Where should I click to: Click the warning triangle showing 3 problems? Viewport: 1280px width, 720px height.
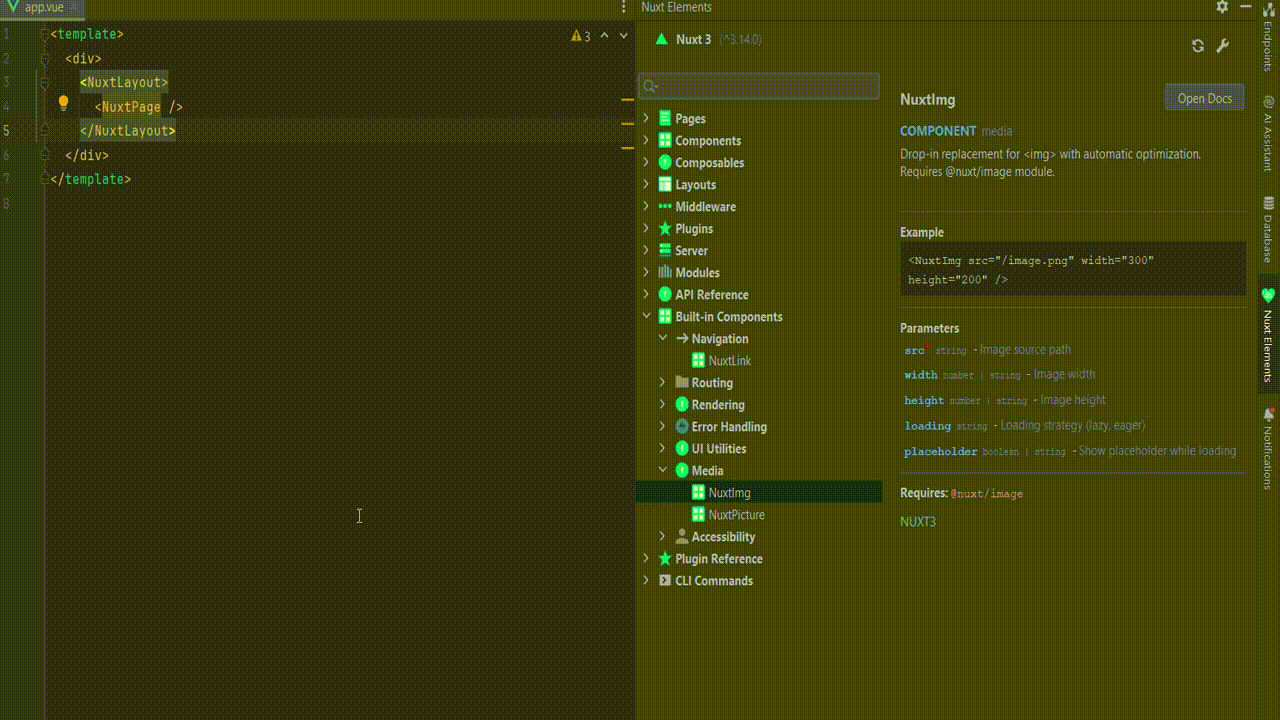pos(576,36)
